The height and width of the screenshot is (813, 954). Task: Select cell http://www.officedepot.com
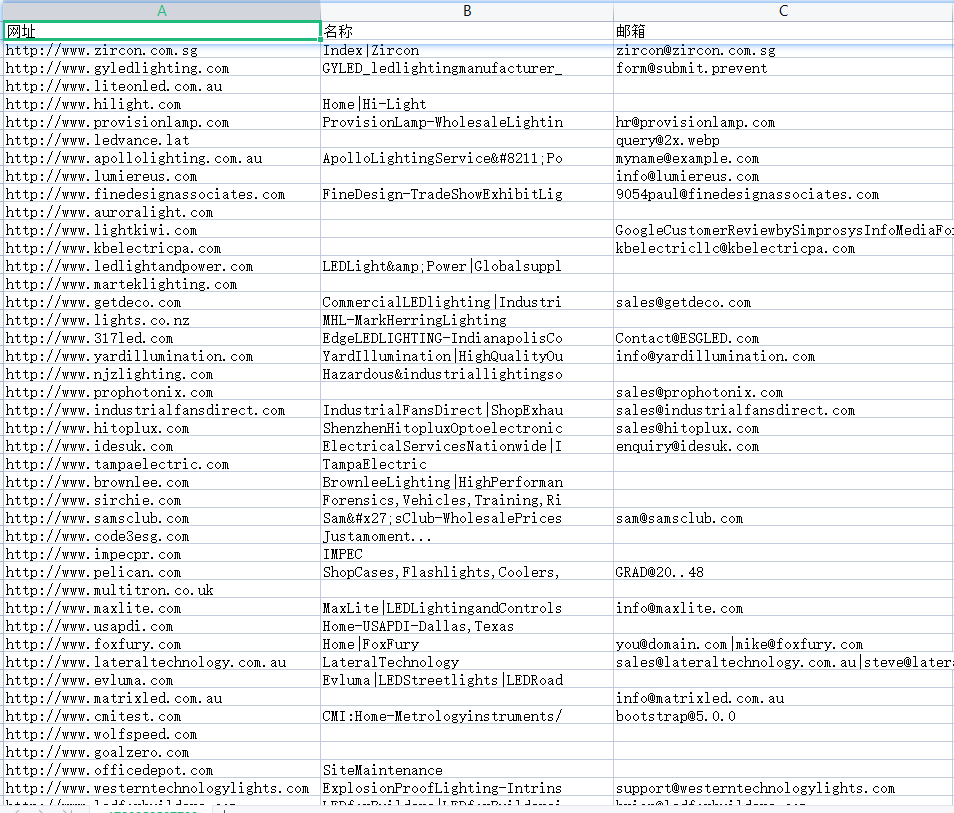162,770
